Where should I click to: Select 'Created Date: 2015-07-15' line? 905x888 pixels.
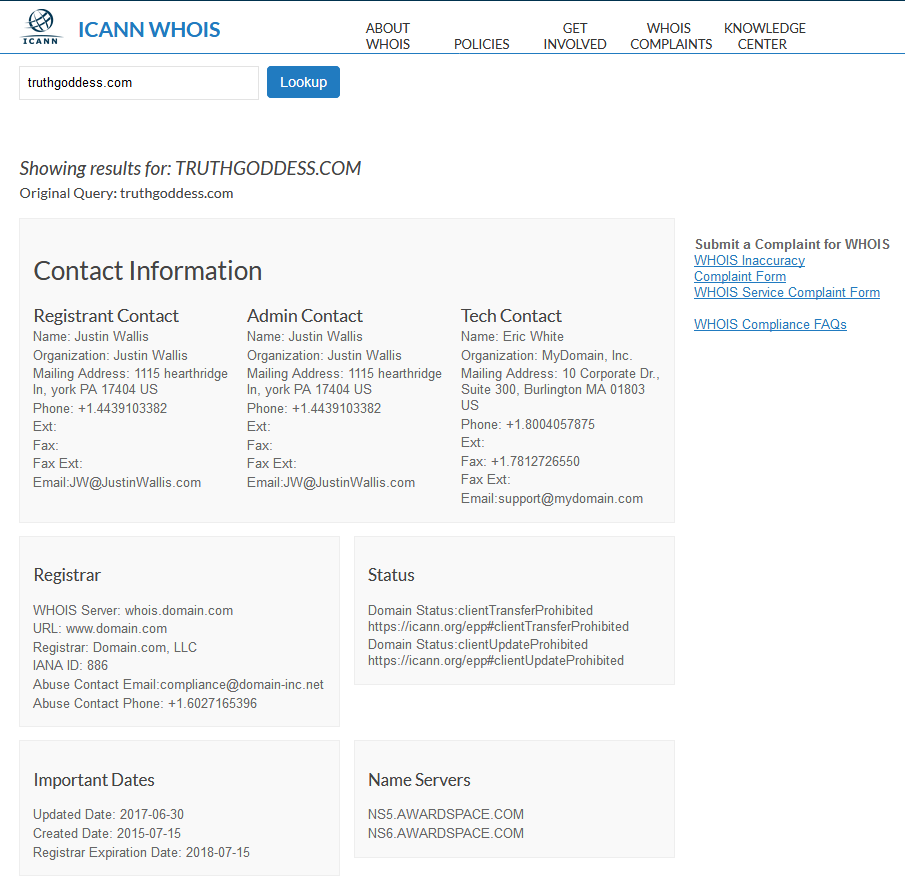point(107,834)
